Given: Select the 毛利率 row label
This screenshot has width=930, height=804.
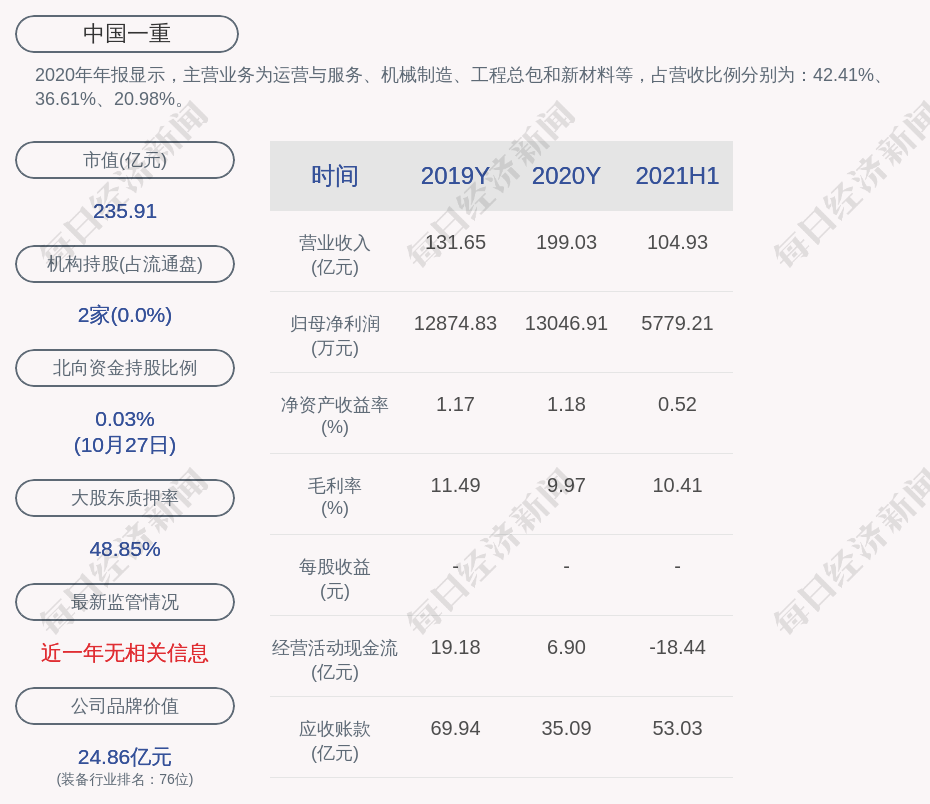Looking at the screenshot, I should pos(335,496).
